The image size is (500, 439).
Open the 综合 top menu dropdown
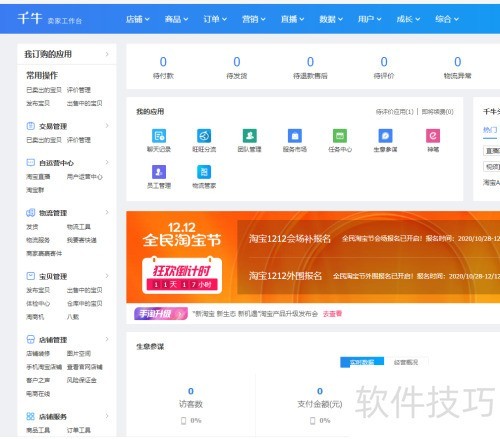[x=447, y=19]
